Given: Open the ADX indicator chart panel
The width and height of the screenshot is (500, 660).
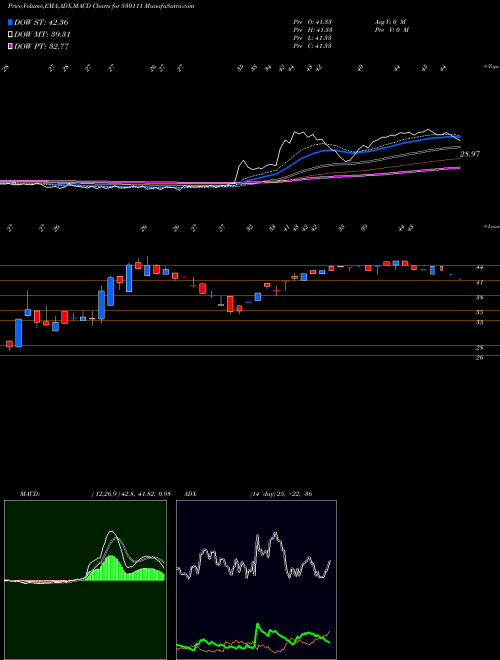Looking at the screenshot, I should [x=256, y=580].
